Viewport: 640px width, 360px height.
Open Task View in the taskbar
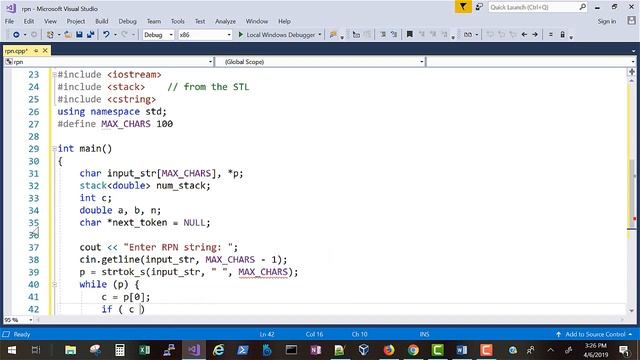point(36,350)
